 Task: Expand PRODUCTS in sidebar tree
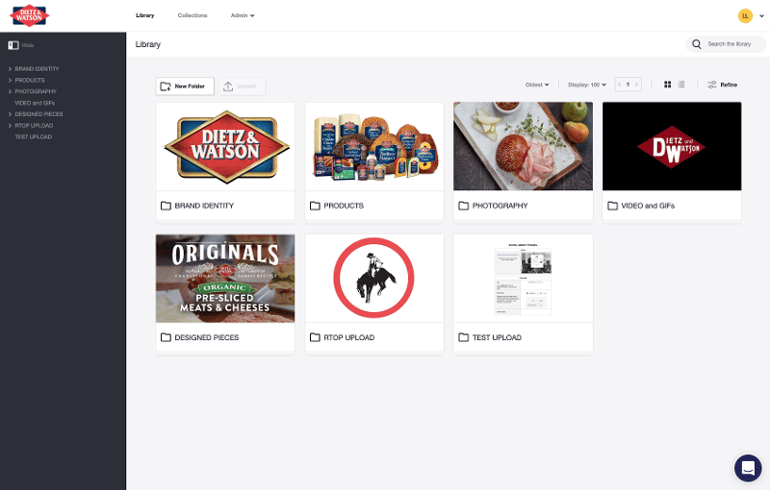[10, 80]
